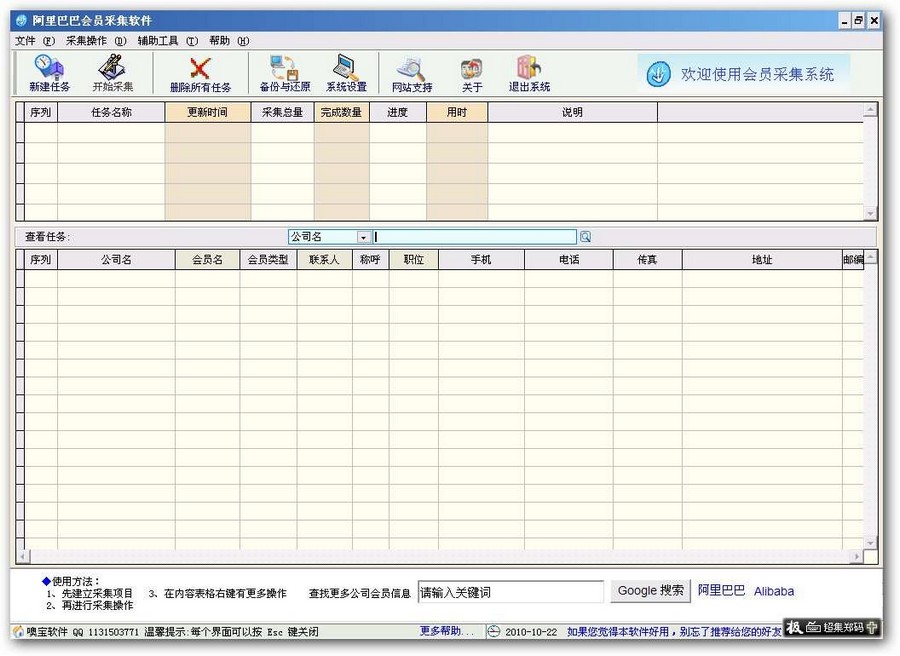This screenshot has height=656, width=900.
Task: Click the 查看任务 label
Action: (47, 236)
